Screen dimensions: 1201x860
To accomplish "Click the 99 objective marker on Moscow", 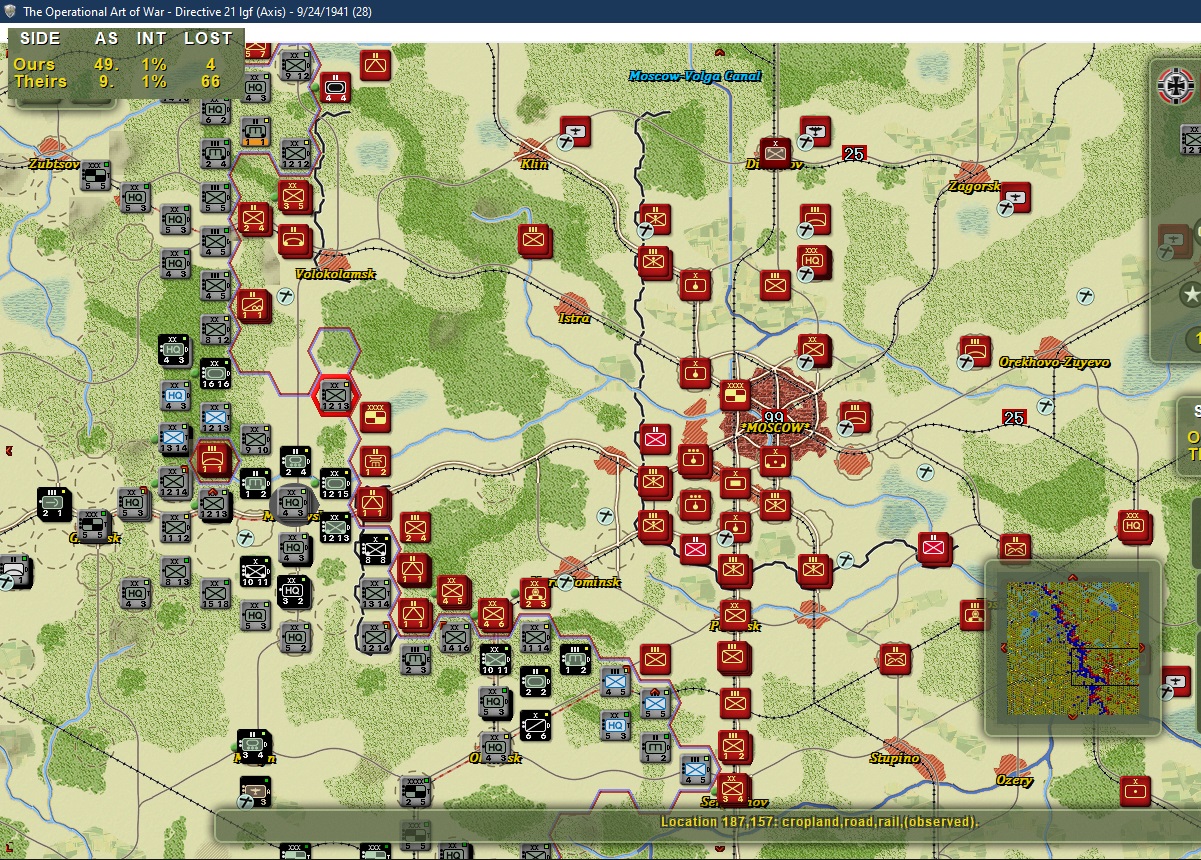I will [x=774, y=418].
